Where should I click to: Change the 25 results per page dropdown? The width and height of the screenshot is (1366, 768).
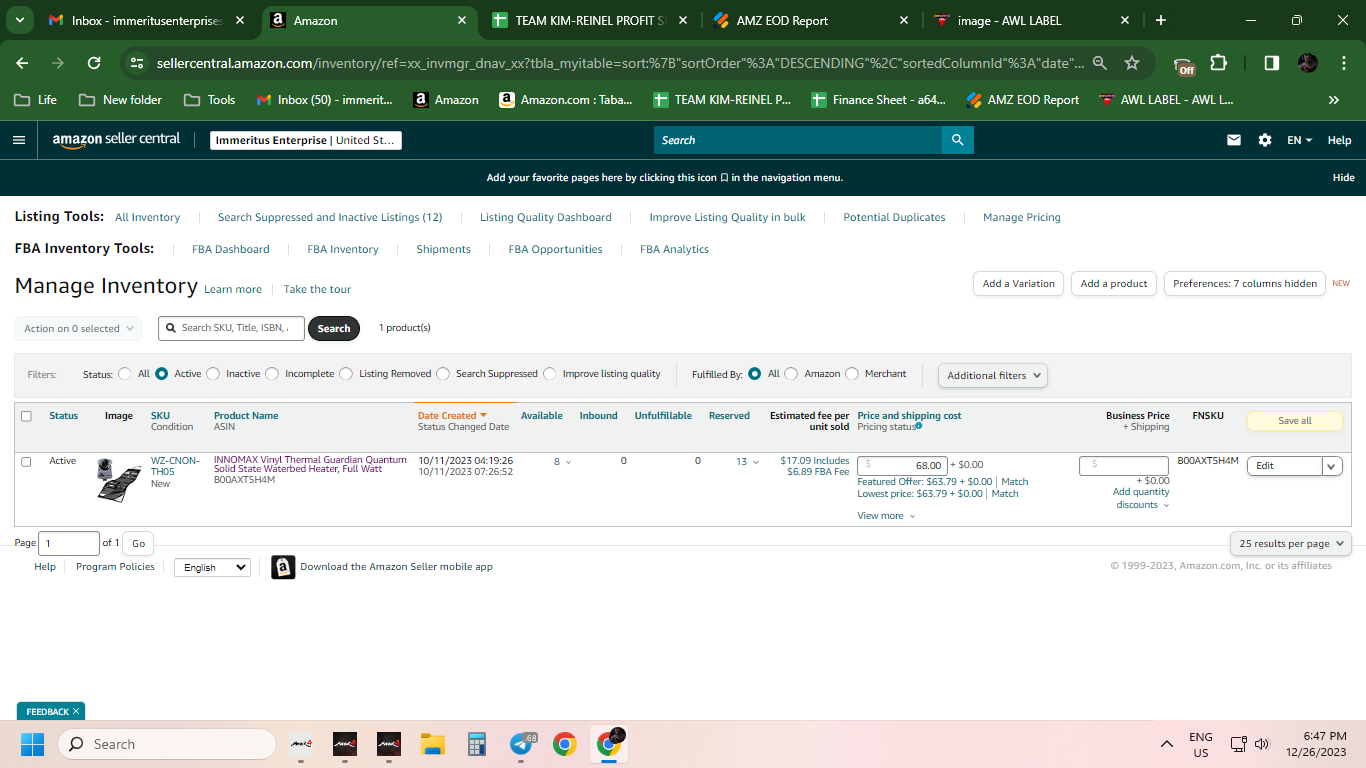click(x=1291, y=543)
